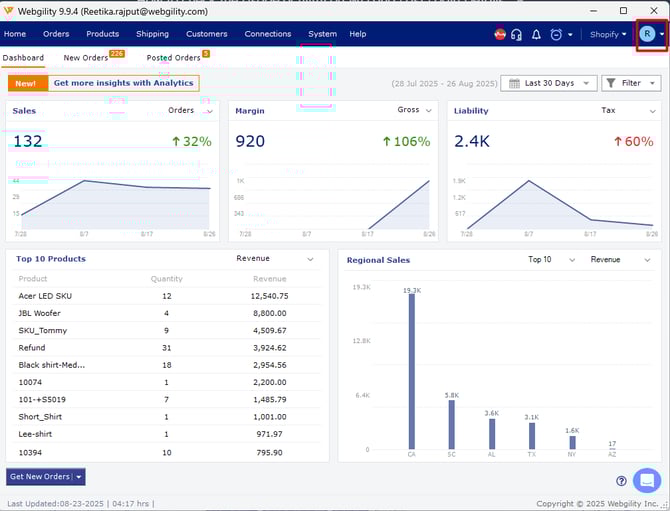Switch to the New Orders tab
Viewport: 670px width, 511px height.
click(86, 58)
